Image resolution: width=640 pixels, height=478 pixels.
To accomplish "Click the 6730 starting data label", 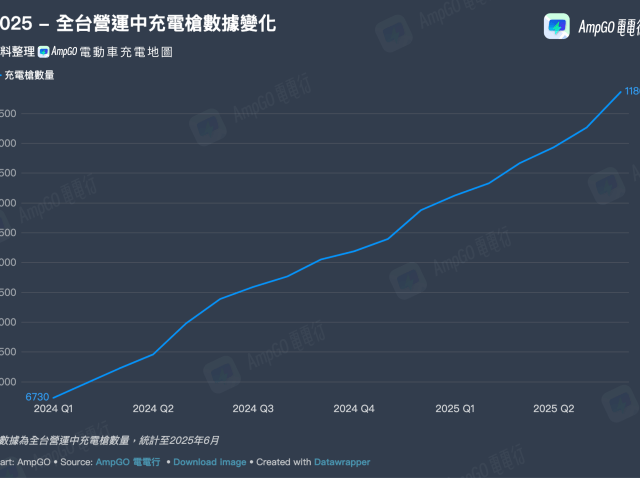I will 37,397.
